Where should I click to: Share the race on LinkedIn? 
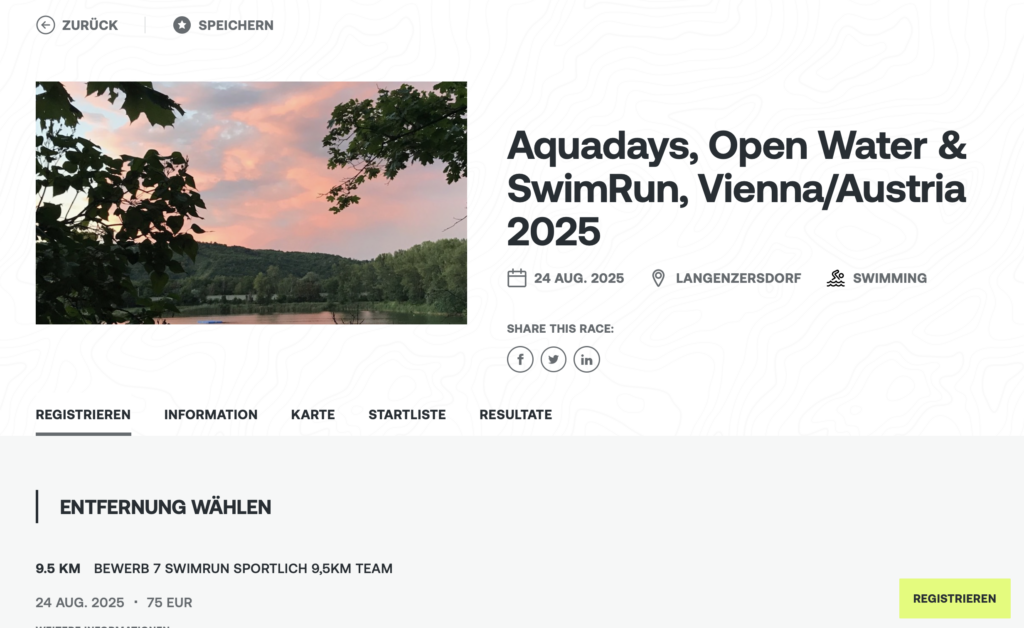click(x=586, y=360)
